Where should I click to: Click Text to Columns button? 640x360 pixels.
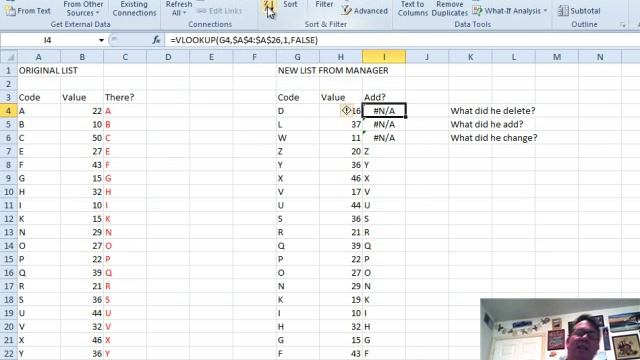tap(412, 9)
